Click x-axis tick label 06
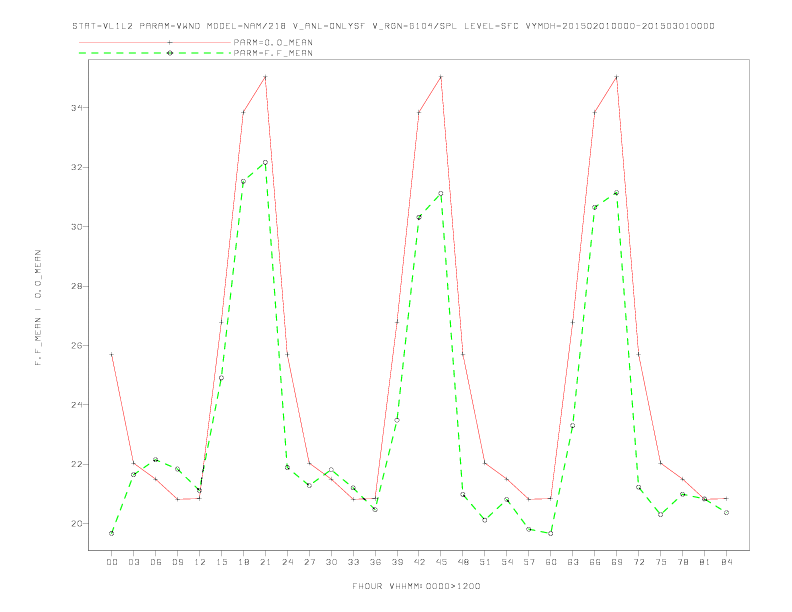This screenshot has width=792, height=612. coord(156,562)
